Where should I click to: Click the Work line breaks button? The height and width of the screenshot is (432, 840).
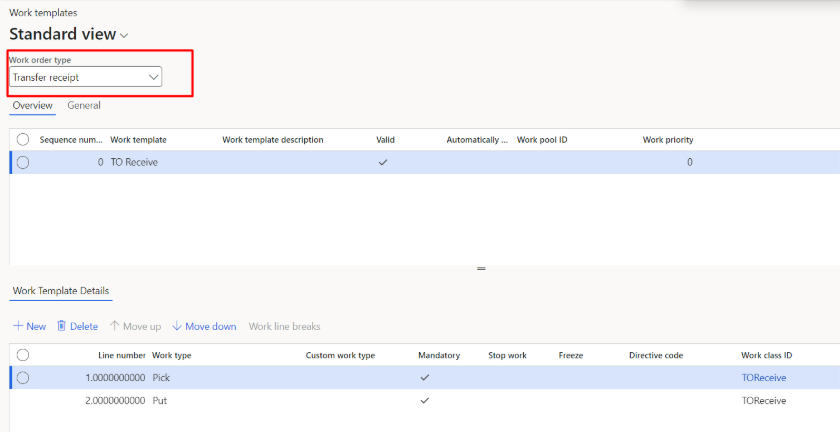click(x=284, y=326)
